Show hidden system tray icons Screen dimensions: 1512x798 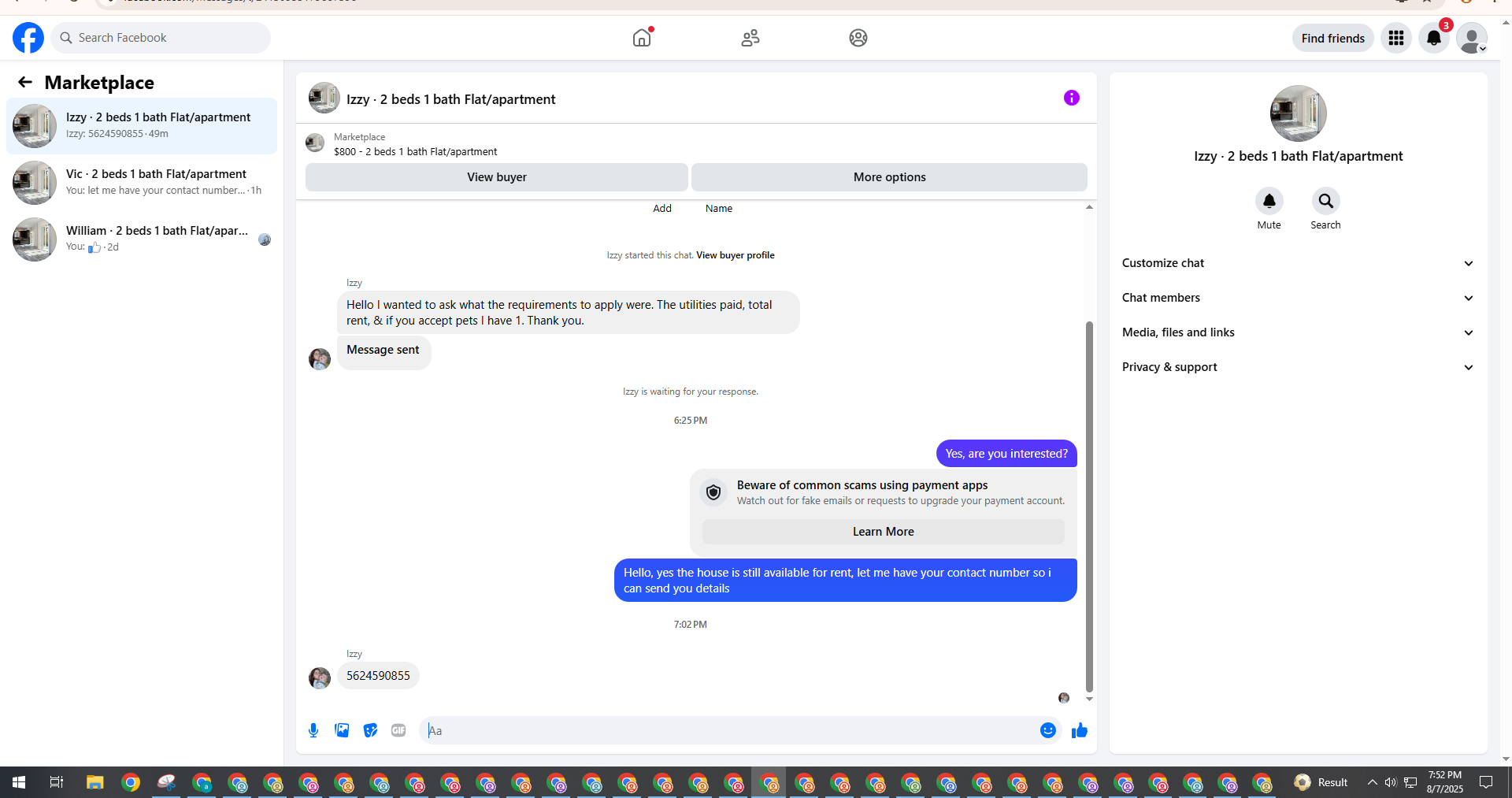[1372, 782]
